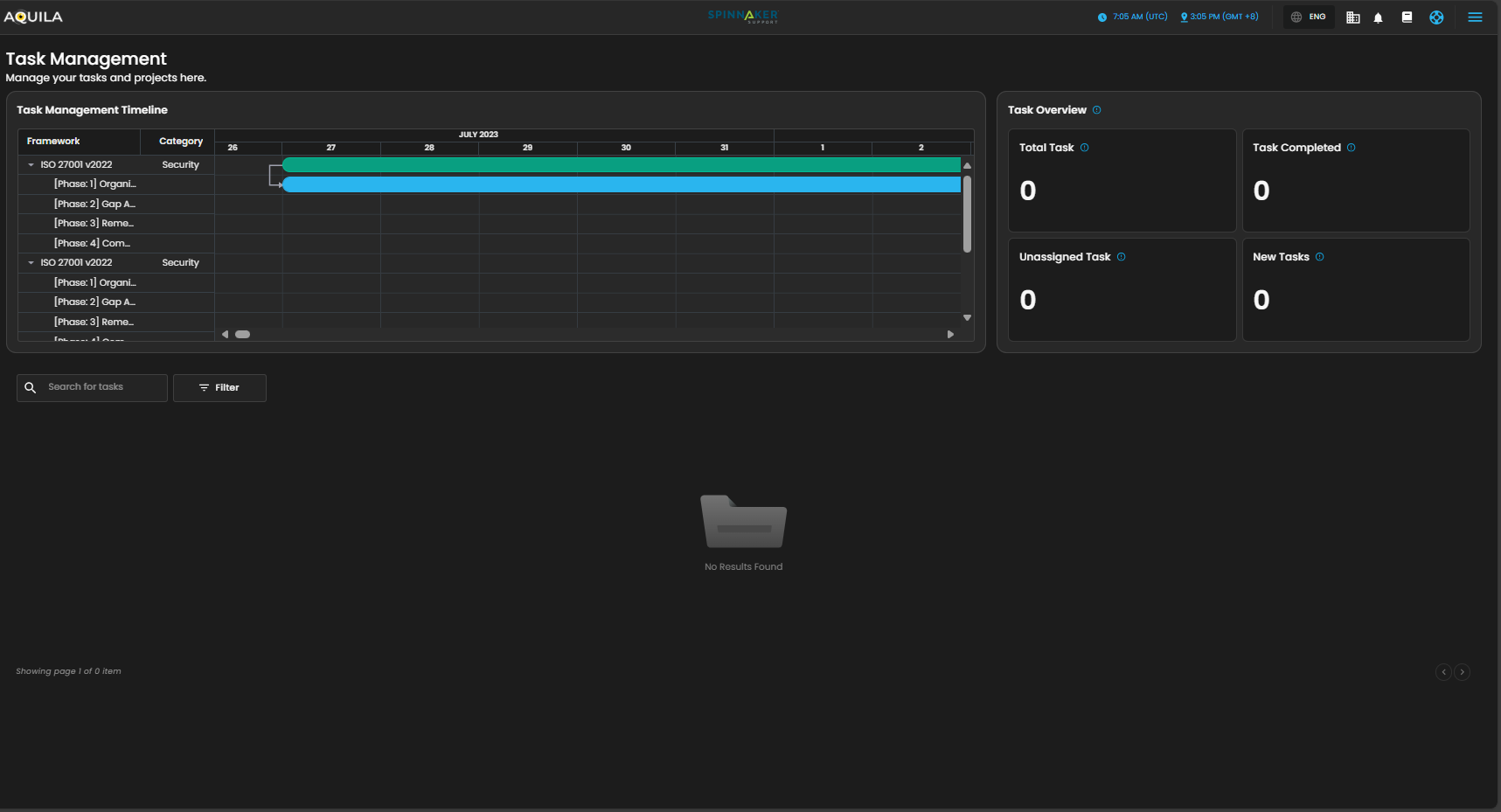Go to the next results page
The image size is (1501, 812).
pyautogui.click(x=1462, y=672)
